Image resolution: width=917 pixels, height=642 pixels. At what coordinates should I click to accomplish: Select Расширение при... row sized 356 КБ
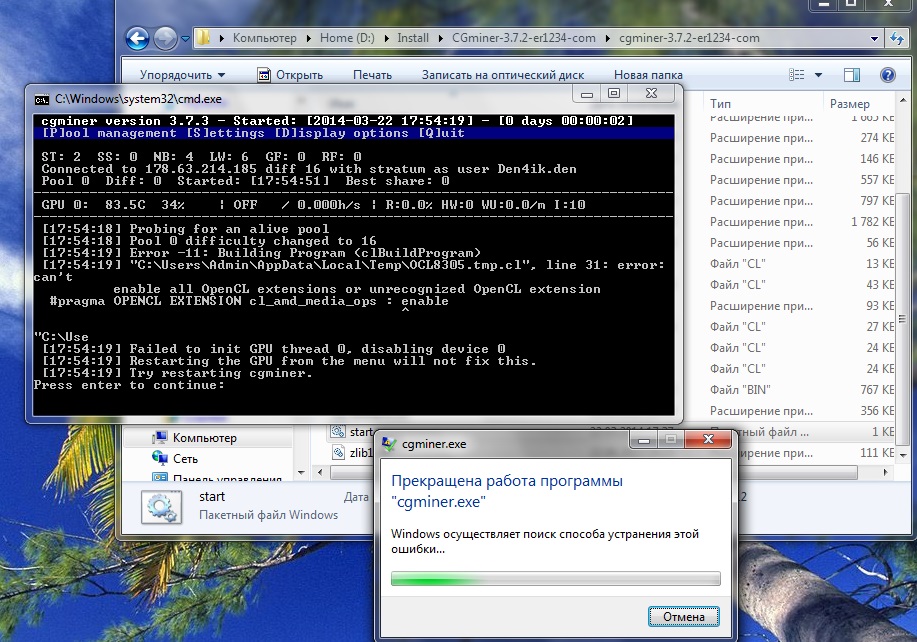801,410
